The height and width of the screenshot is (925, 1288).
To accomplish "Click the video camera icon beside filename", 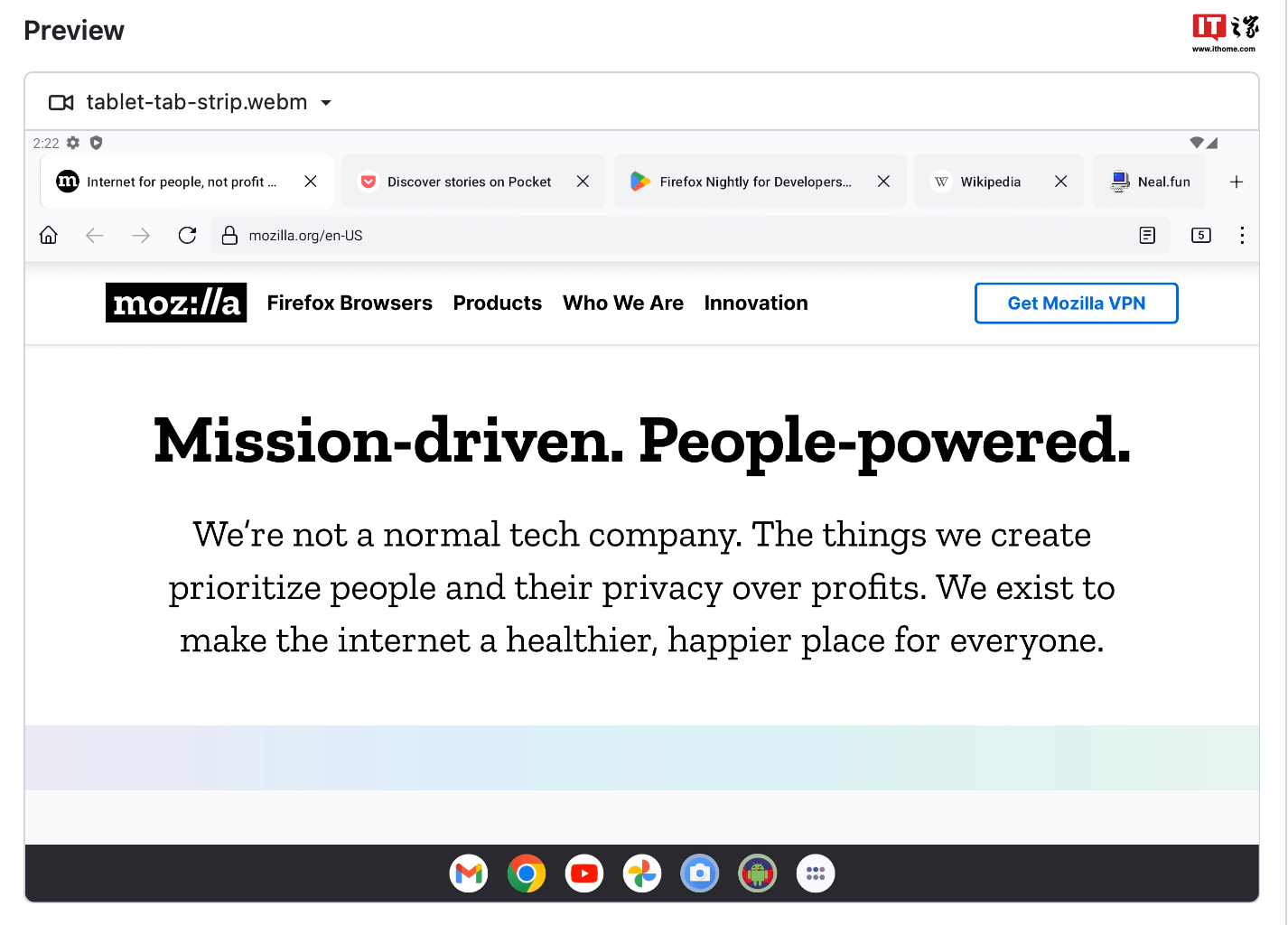I will (61, 103).
